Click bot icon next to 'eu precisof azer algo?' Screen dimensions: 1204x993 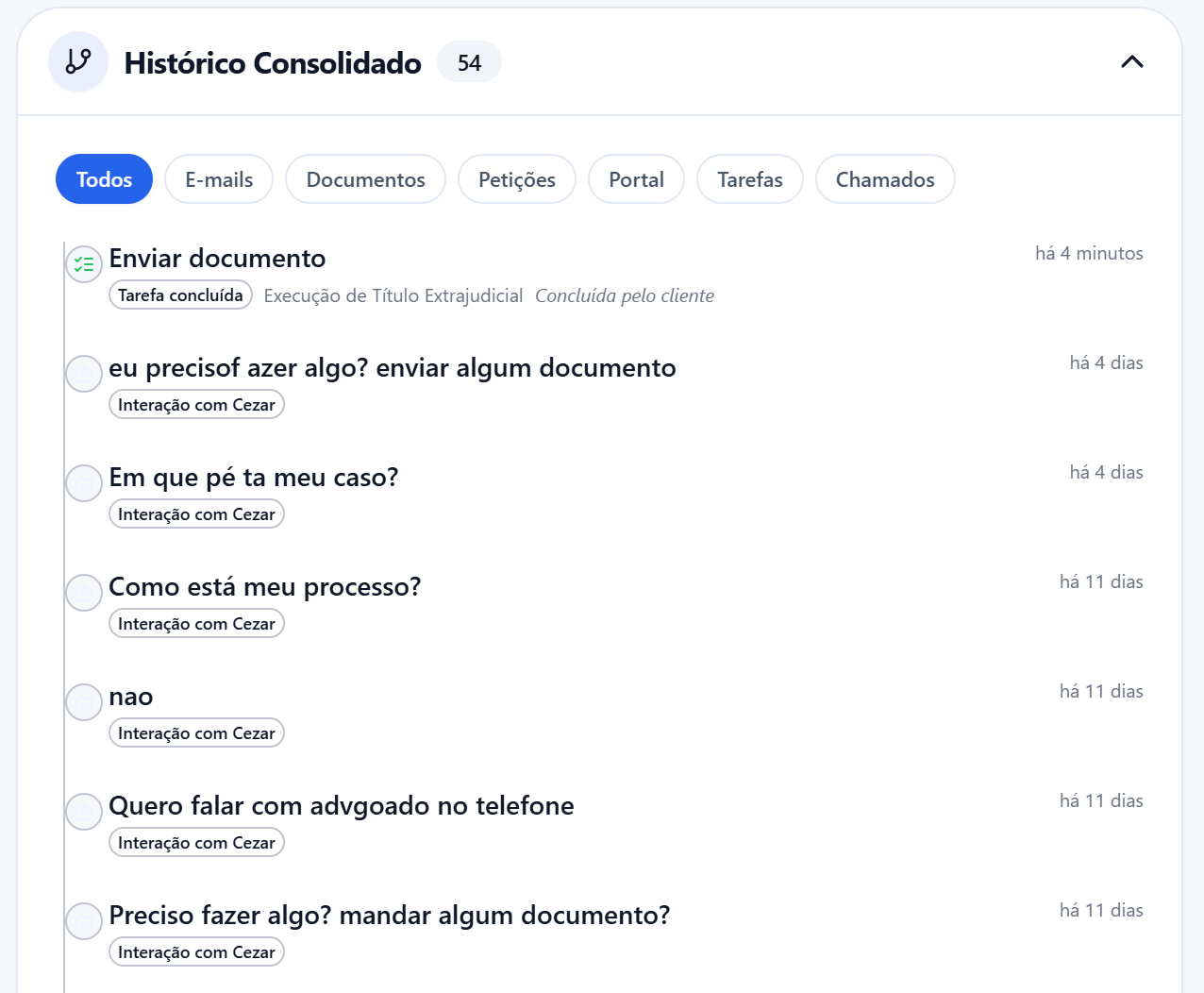pos(84,374)
